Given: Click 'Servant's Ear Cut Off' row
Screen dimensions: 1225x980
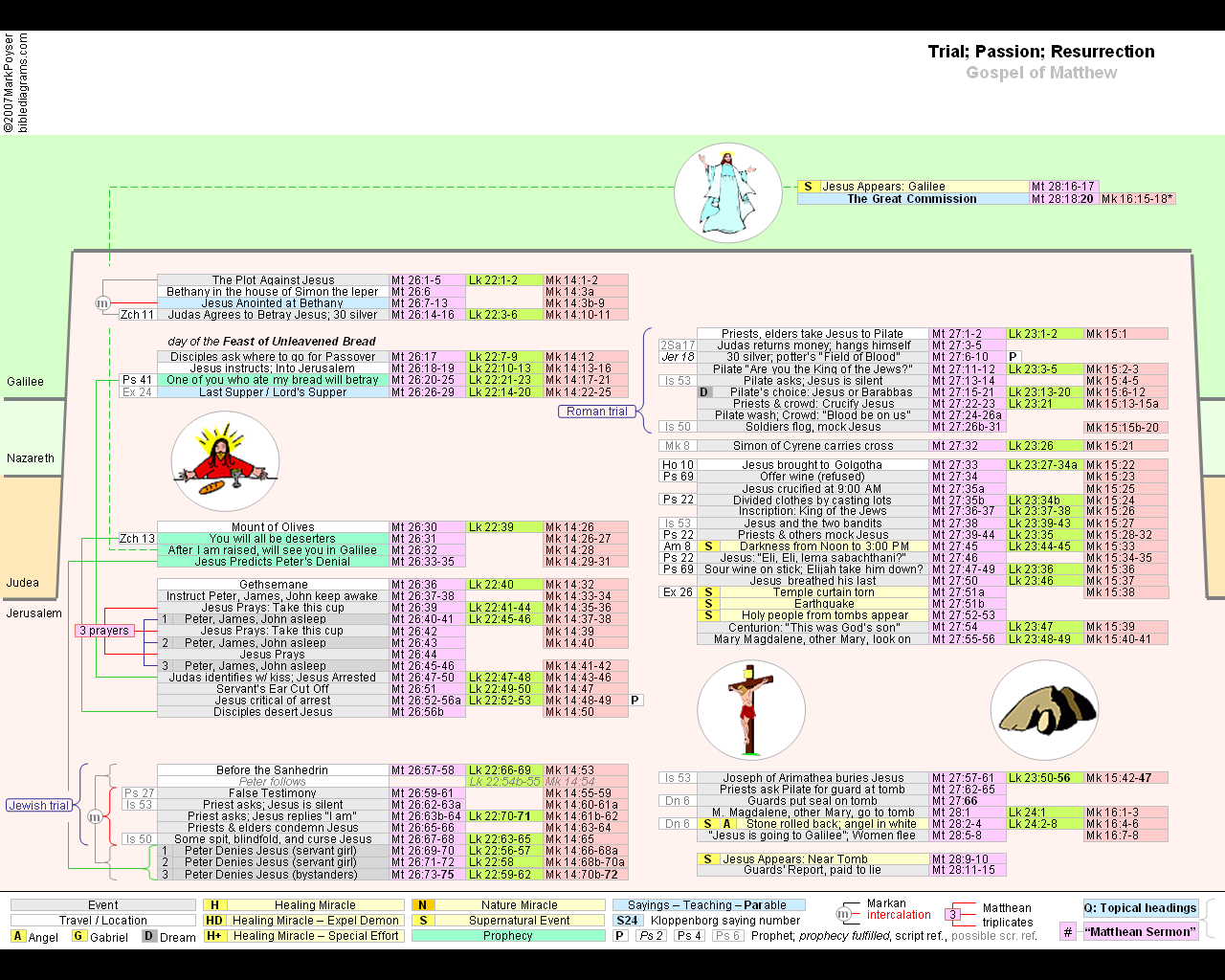Looking at the screenshot, I should (274, 688).
